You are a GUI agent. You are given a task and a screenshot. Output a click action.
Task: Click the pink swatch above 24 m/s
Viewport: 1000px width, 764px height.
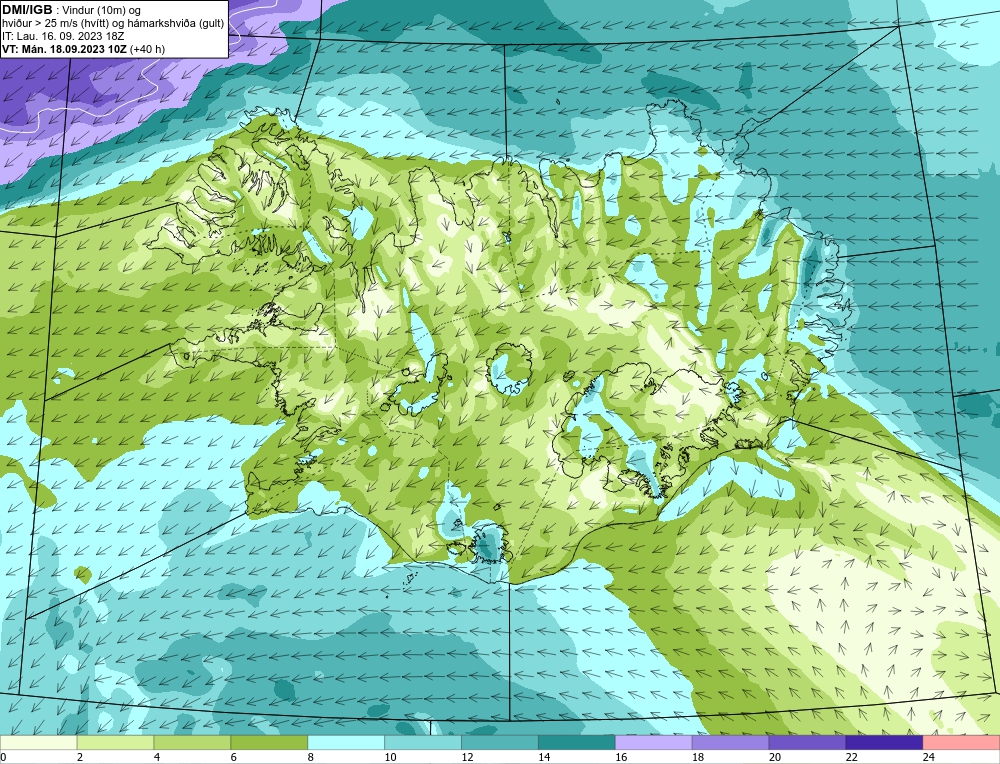(x=961, y=743)
